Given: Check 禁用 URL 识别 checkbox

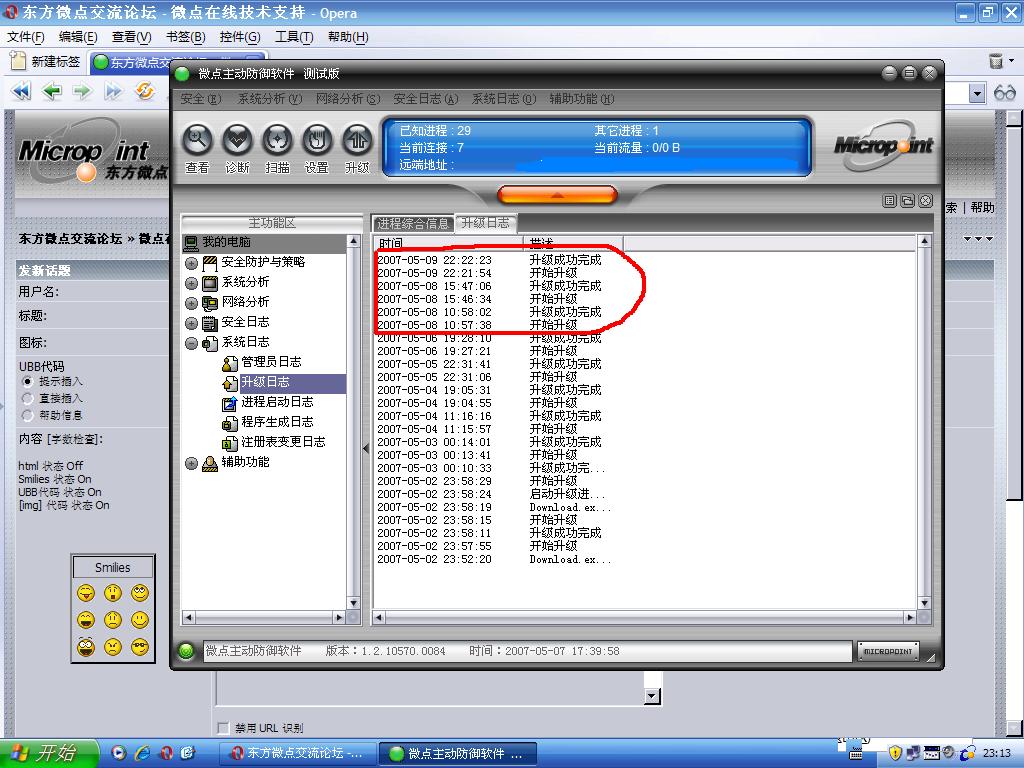Looking at the screenshot, I should pos(223,728).
